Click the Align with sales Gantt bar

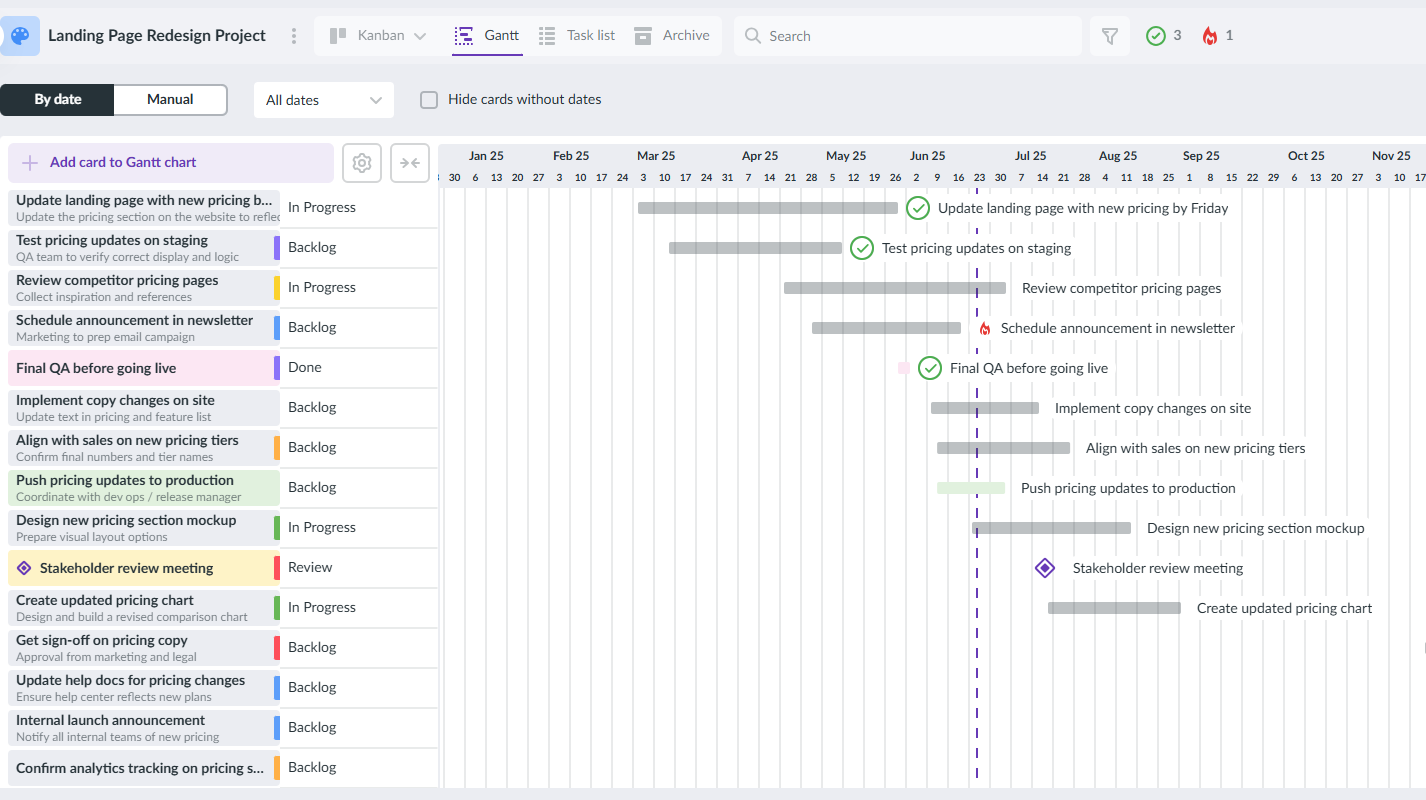1003,448
